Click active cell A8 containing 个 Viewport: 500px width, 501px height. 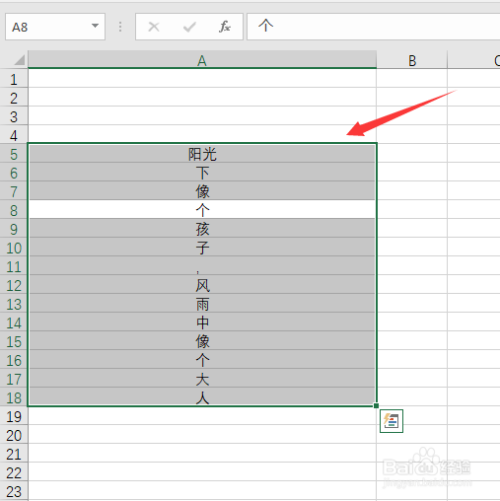(x=202, y=210)
